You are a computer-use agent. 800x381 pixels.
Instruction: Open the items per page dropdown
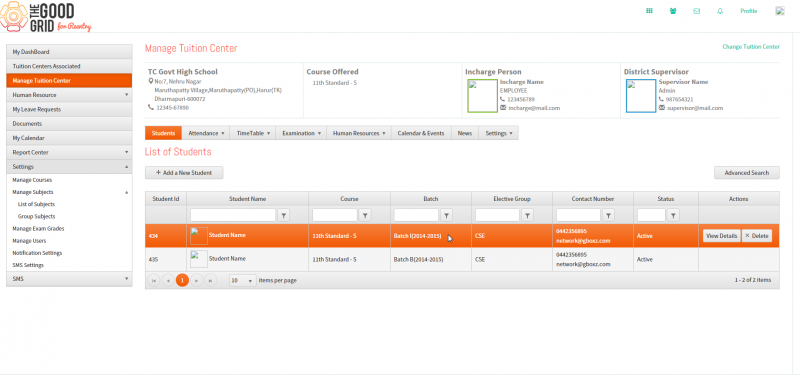[x=242, y=281]
